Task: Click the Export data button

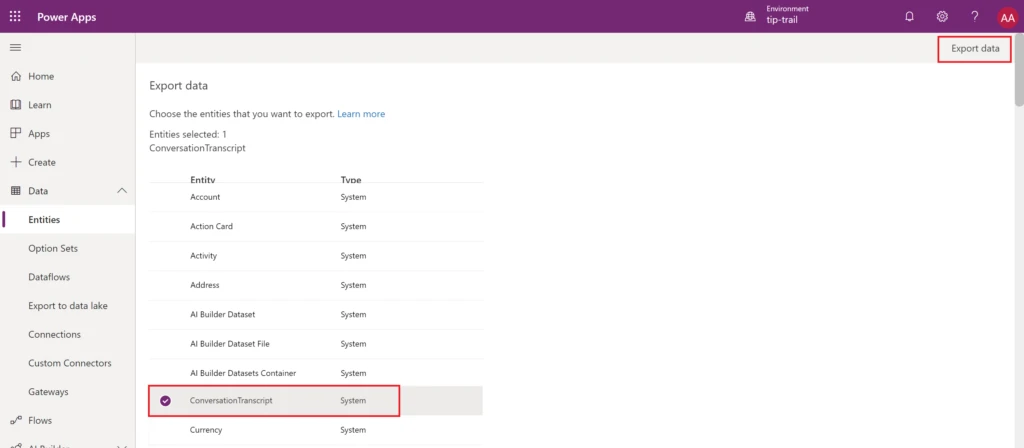Action: pos(974,49)
